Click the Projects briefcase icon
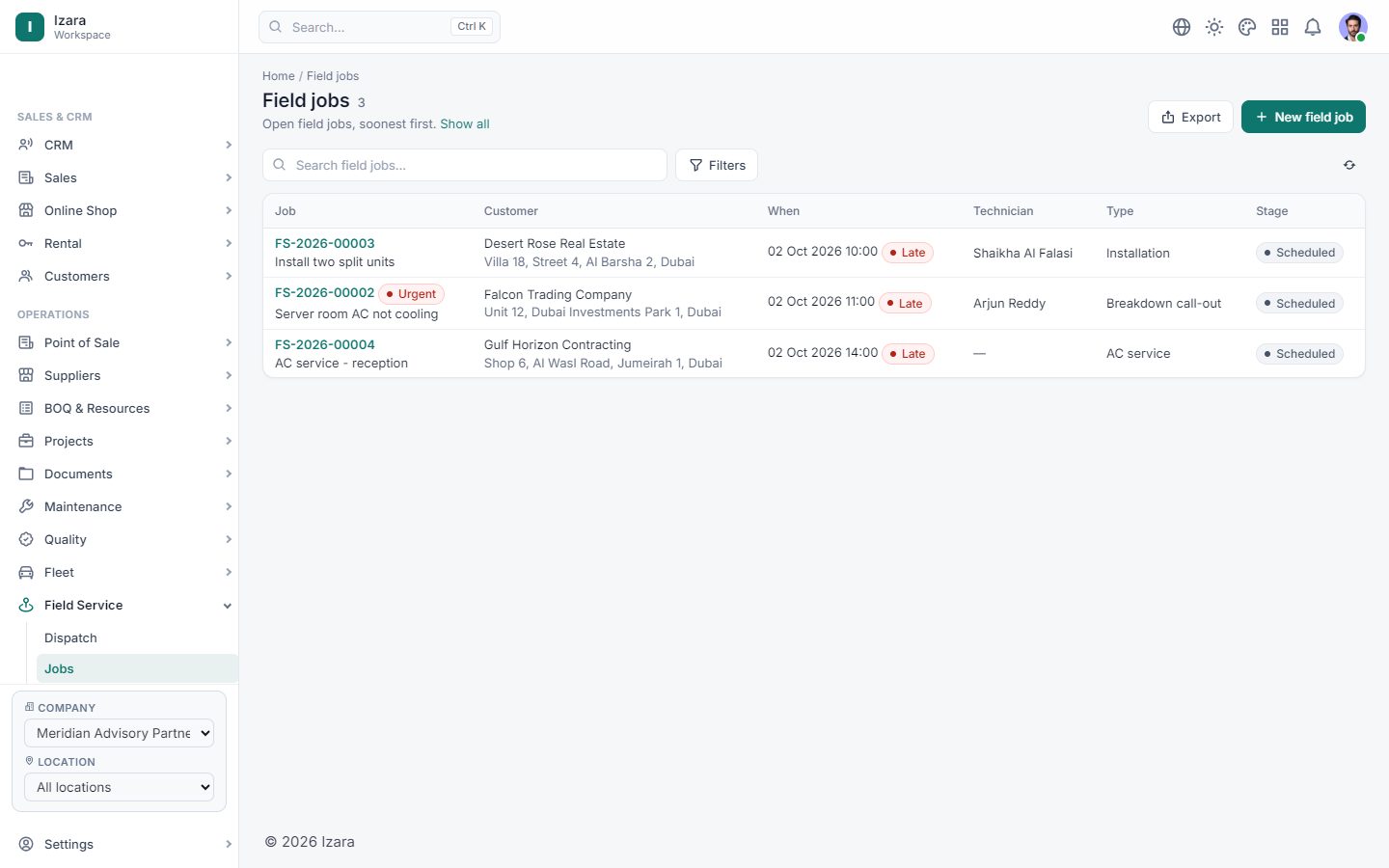The width and height of the screenshot is (1389, 868). [x=26, y=441]
